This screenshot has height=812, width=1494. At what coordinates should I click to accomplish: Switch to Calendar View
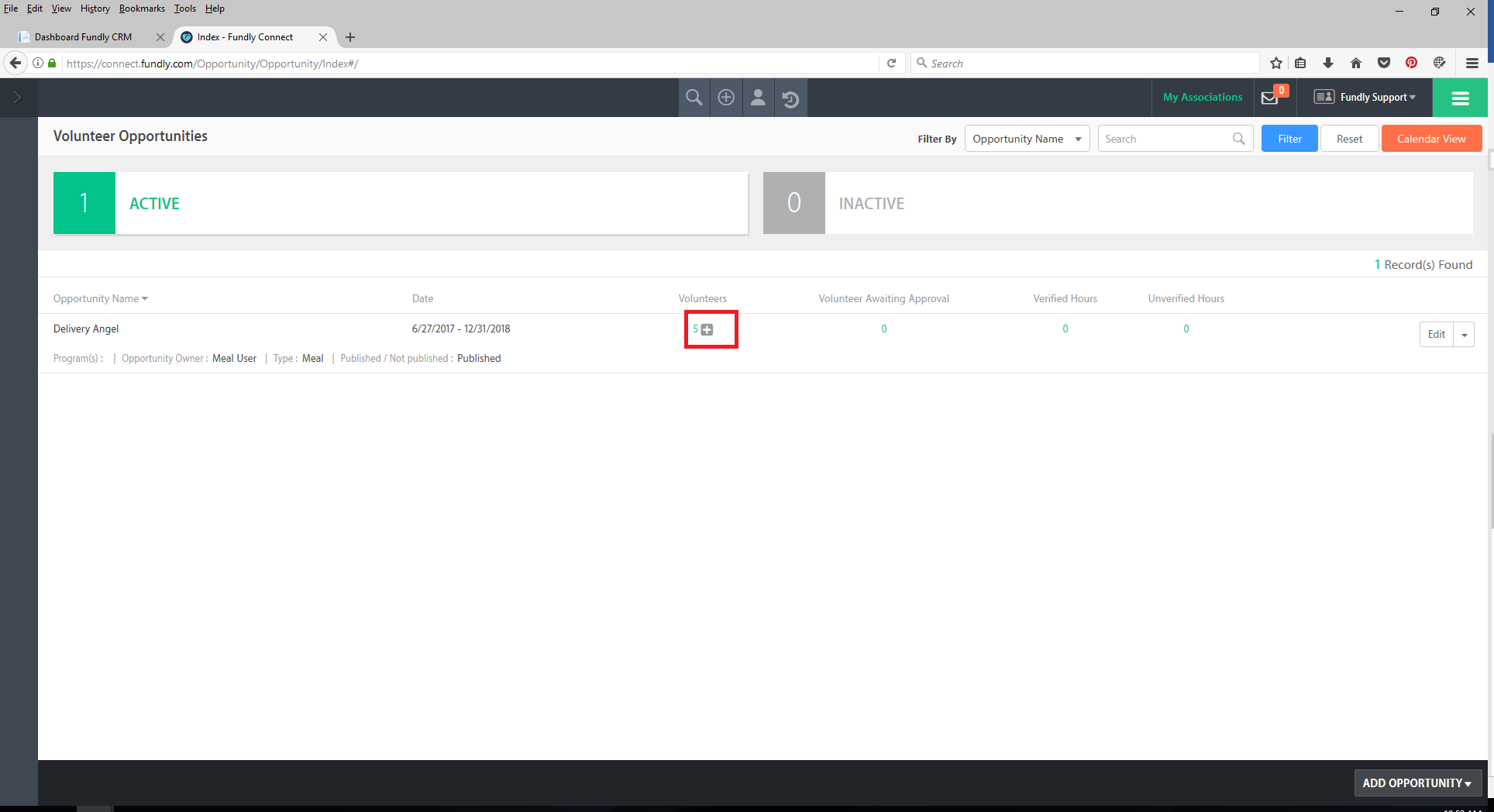point(1431,139)
